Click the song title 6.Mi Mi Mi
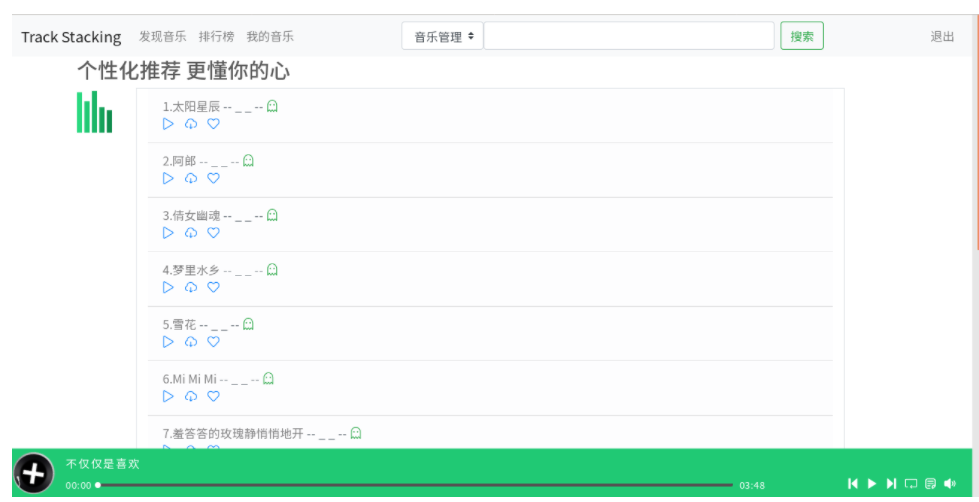 click(189, 379)
